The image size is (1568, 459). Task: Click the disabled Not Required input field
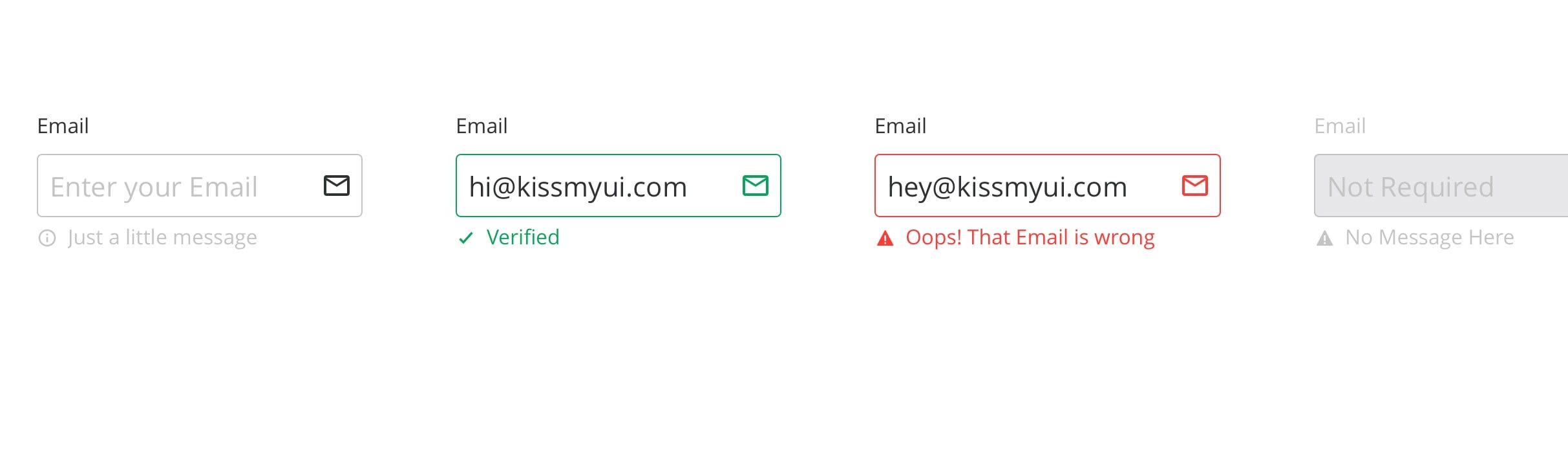pos(1441,186)
